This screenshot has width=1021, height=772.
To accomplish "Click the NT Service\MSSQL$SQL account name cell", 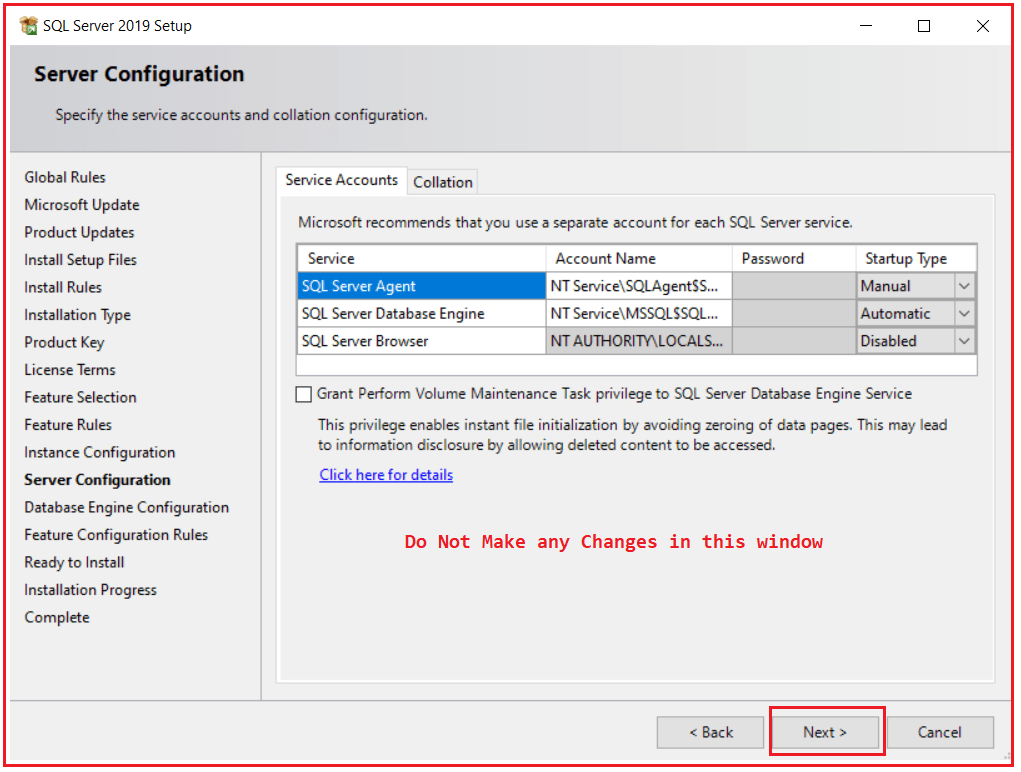I will point(639,314).
